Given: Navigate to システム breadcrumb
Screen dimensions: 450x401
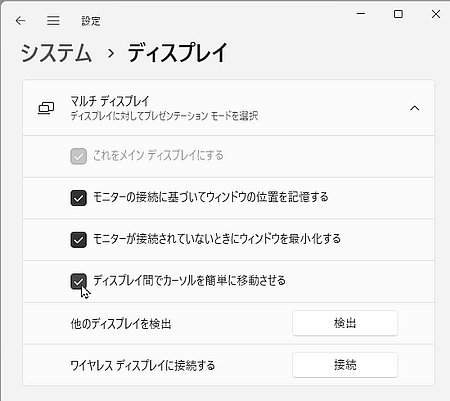Looking at the screenshot, I should click(x=56, y=53).
